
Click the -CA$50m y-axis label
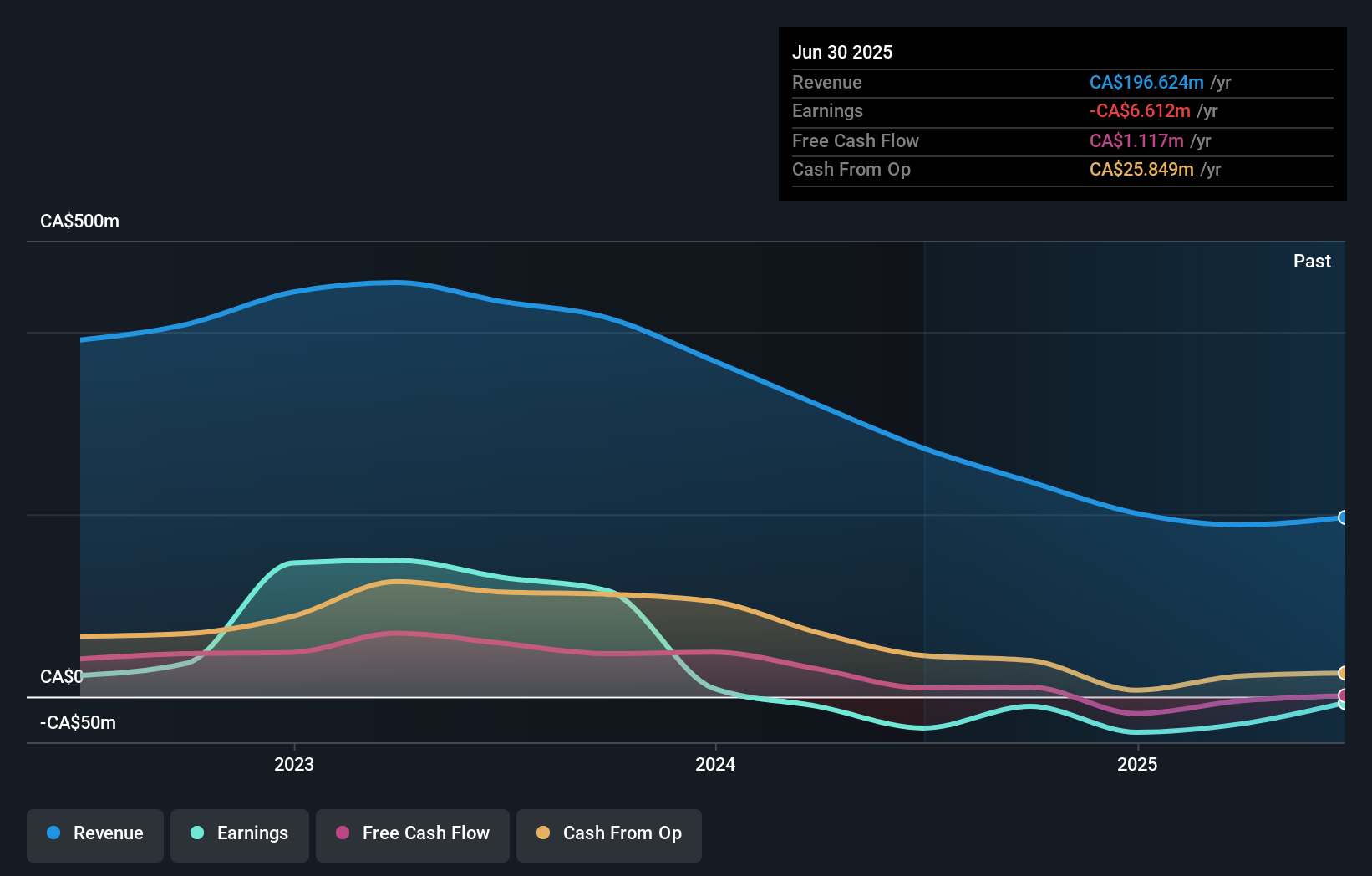pos(78,723)
